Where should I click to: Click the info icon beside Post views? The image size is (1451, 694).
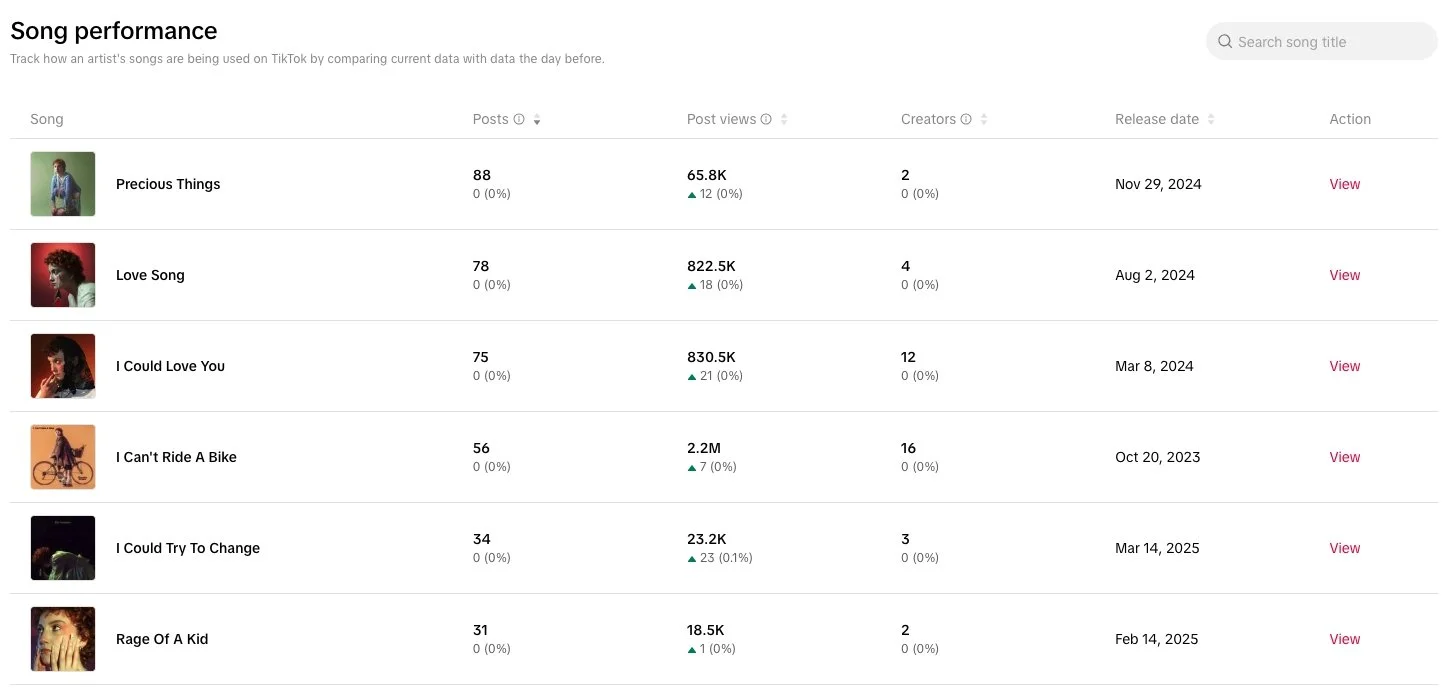(x=766, y=119)
